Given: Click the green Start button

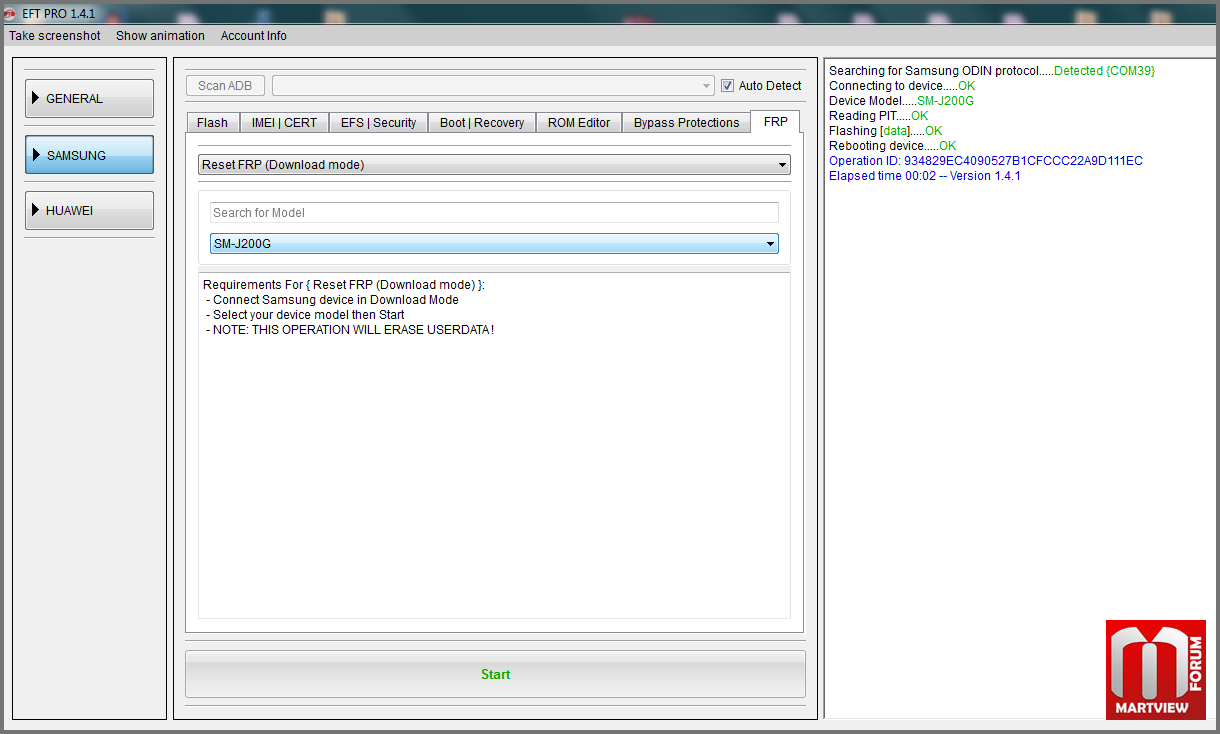Looking at the screenshot, I should pyautogui.click(x=495, y=674).
